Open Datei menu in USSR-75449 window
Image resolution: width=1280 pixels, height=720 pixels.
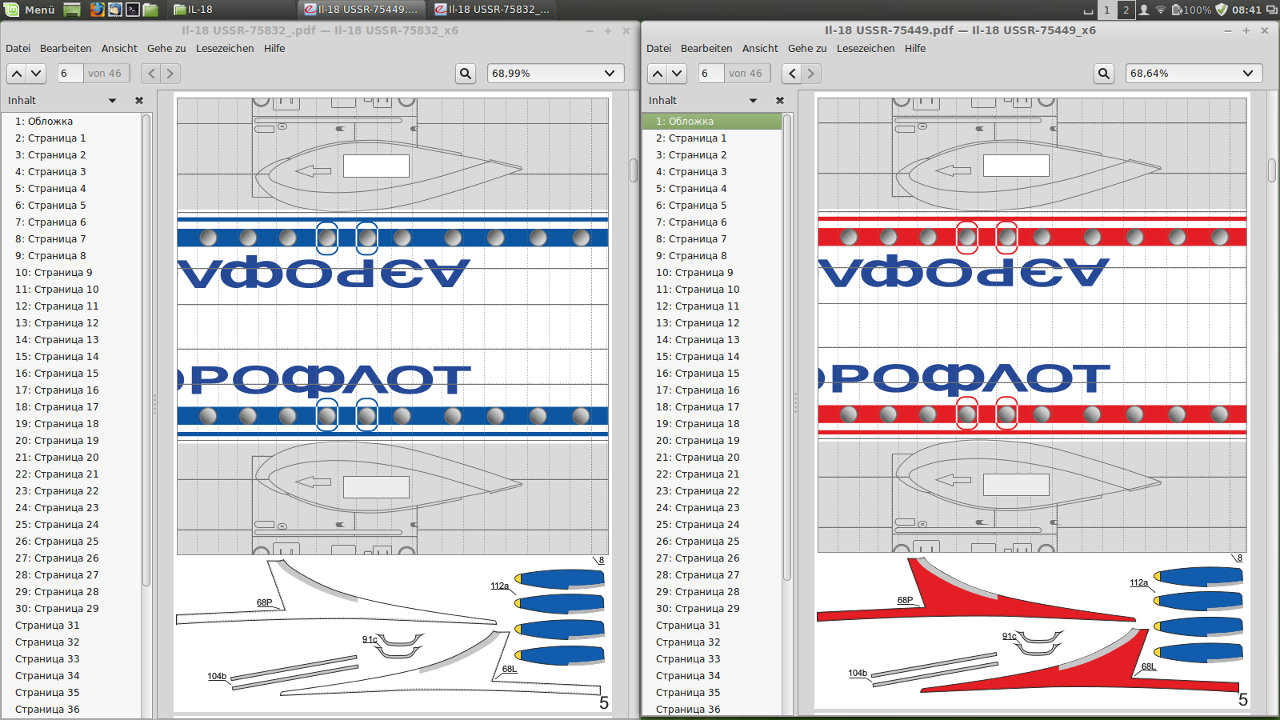(659, 48)
